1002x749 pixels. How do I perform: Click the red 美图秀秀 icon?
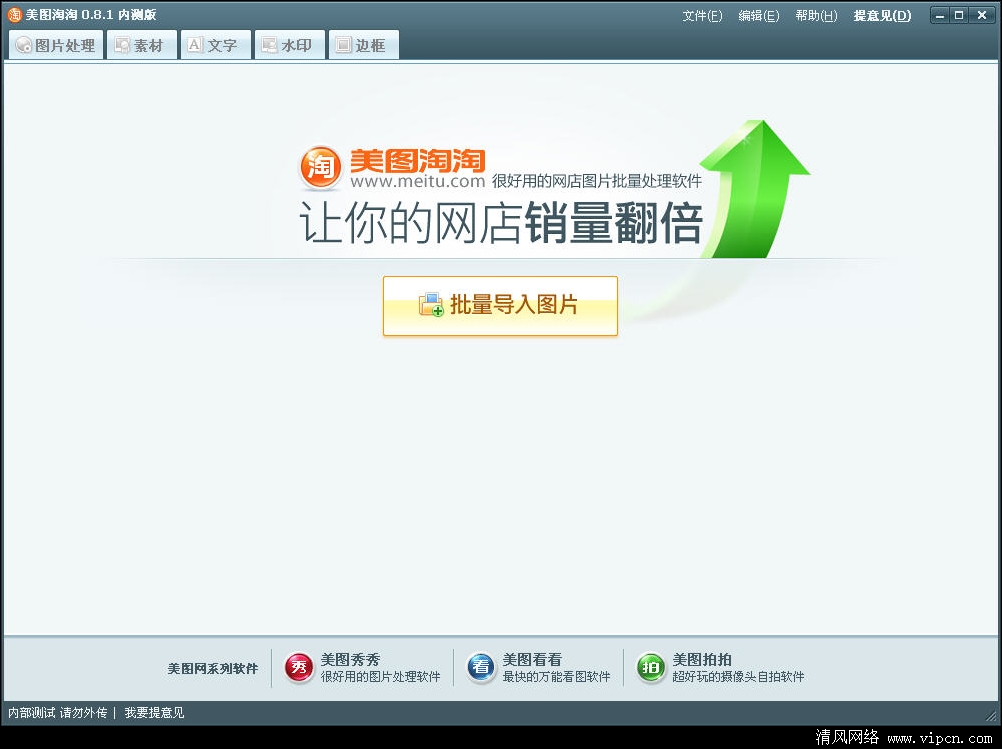point(298,668)
